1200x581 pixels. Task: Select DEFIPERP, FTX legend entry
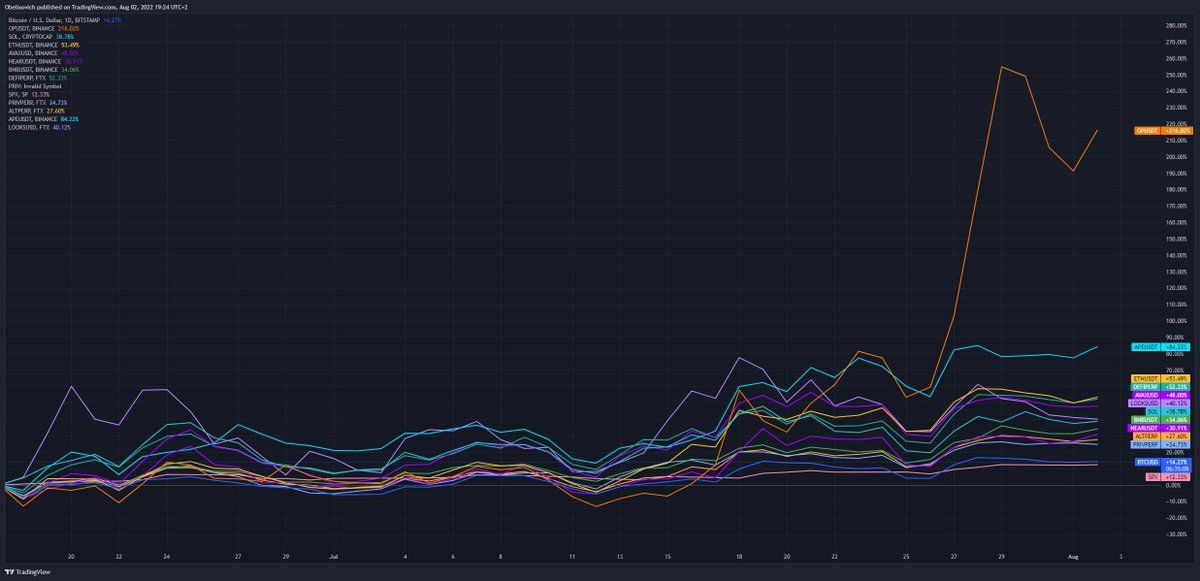coord(37,78)
